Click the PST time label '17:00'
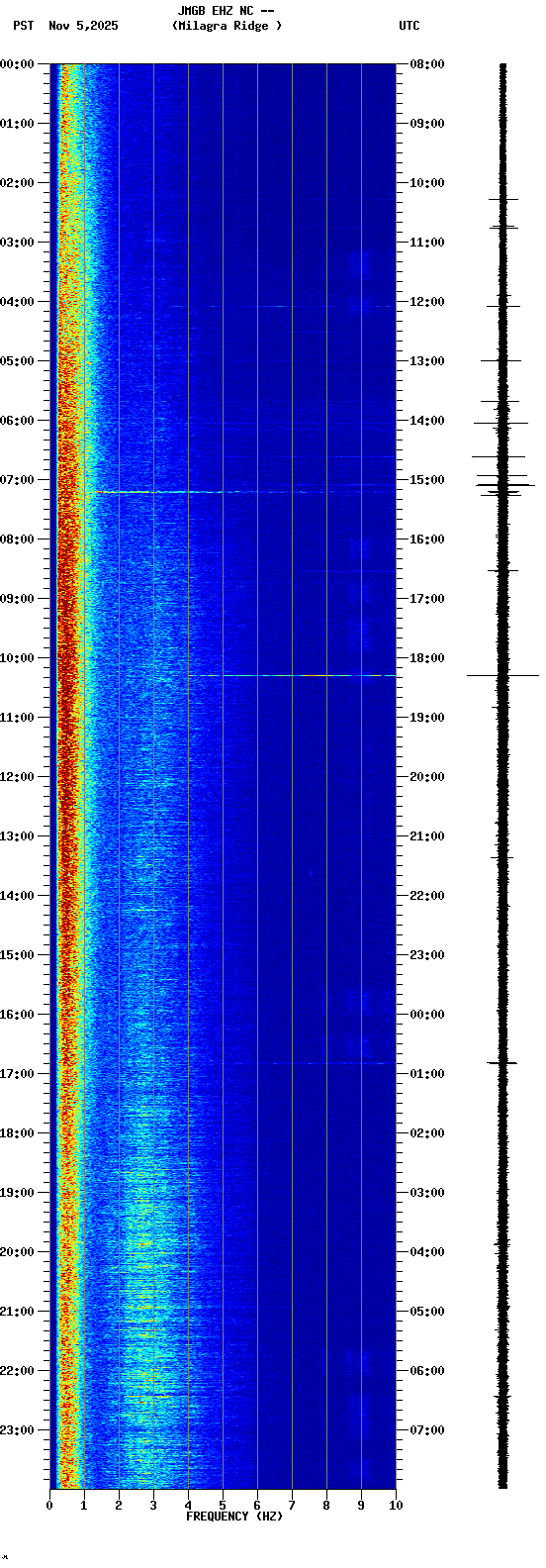The width and height of the screenshot is (546, 1568). pyautogui.click(x=17, y=1074)
